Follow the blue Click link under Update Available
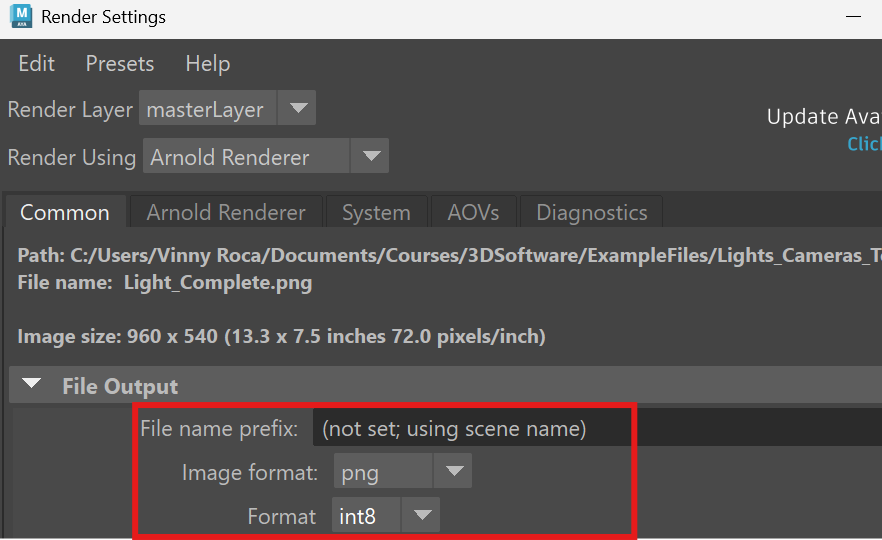 click(x=864, y=144)
